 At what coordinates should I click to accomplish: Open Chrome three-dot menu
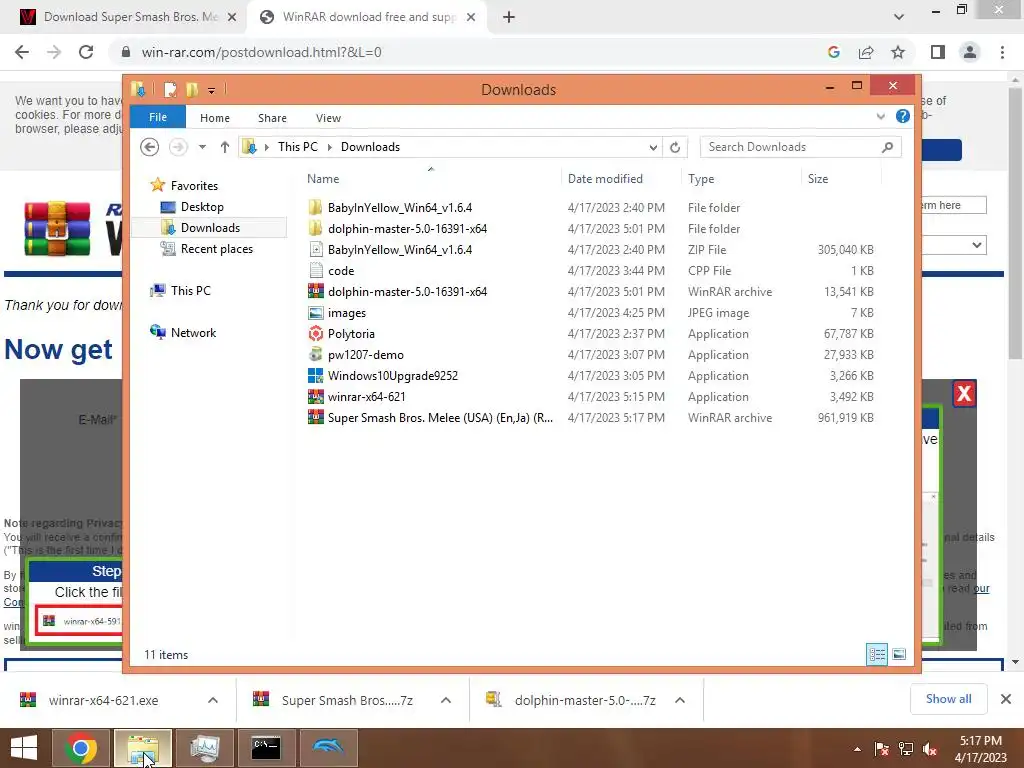[x=1002, y=52]
